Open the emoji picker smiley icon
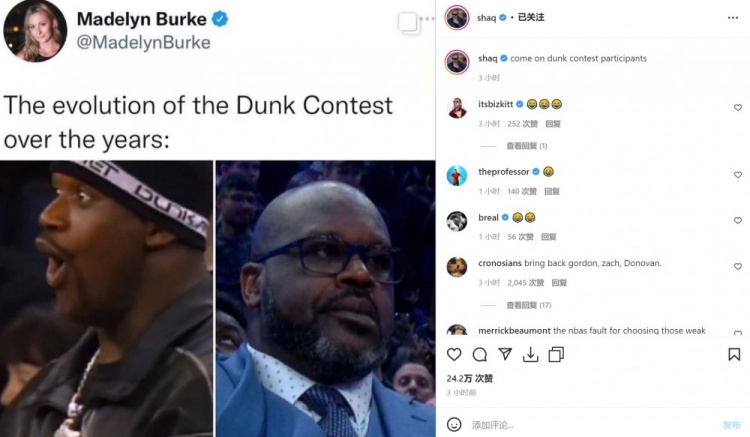This screenshot has width=750, height=437. [x=454, y=424]
